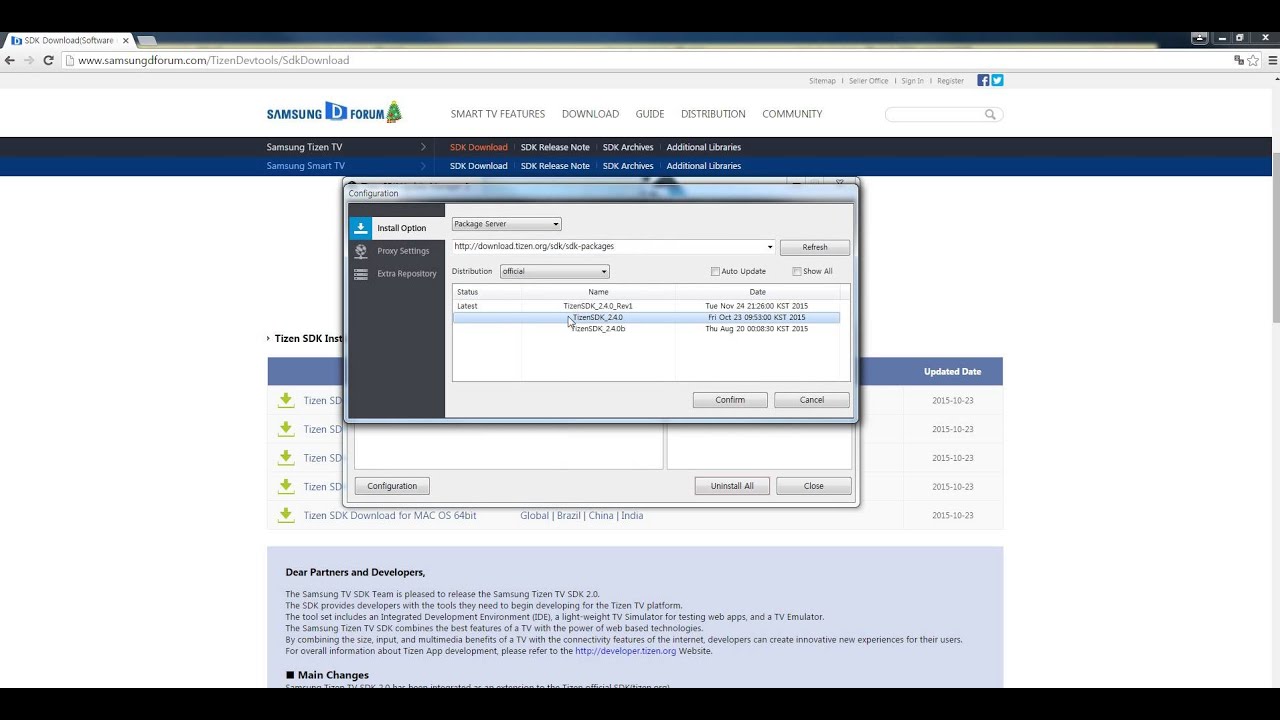Open DISTRIBUTION menu
This screenshot has width=1280, height=720.
pos(713,114)
